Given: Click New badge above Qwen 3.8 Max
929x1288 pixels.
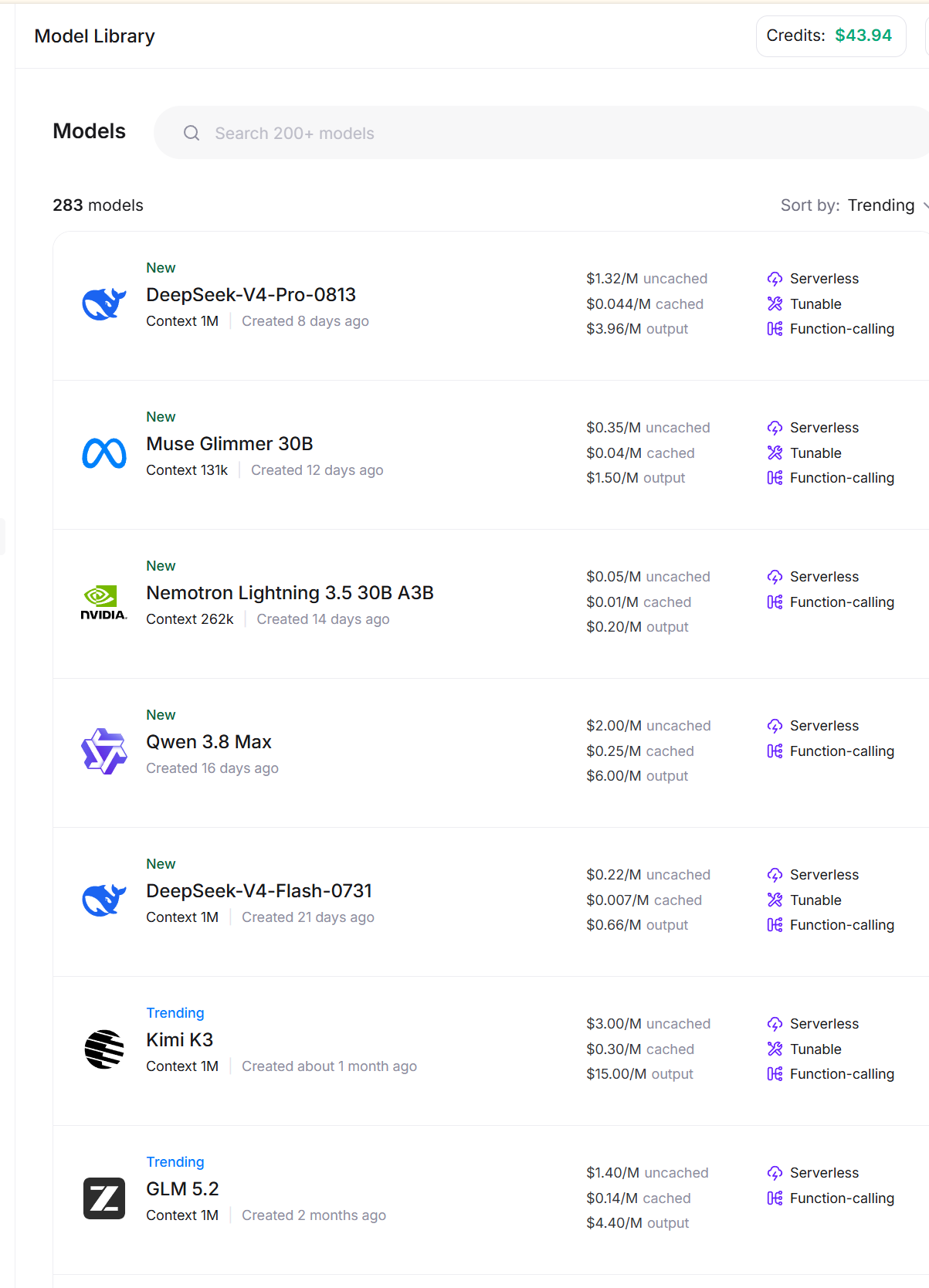Looking at the screenshot, I should [x=161, y=715].
